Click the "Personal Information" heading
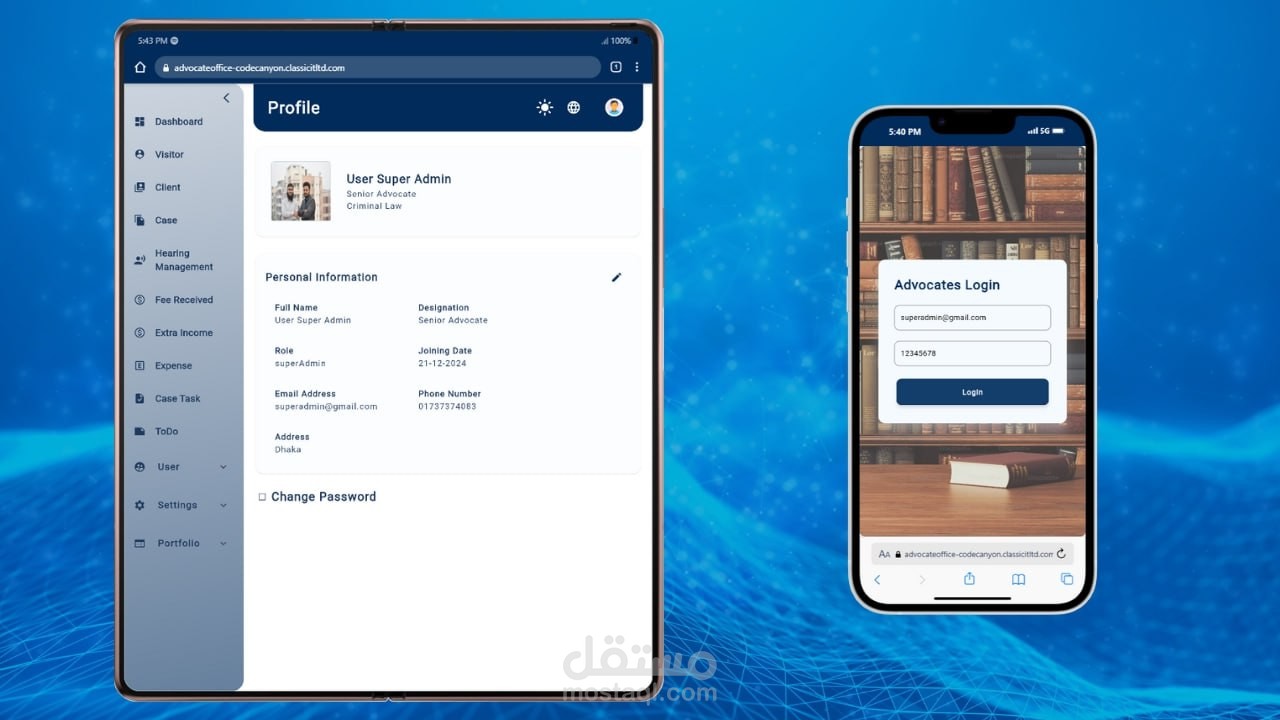The width and height of the screenshot is (1280, 720). [321, 277]
